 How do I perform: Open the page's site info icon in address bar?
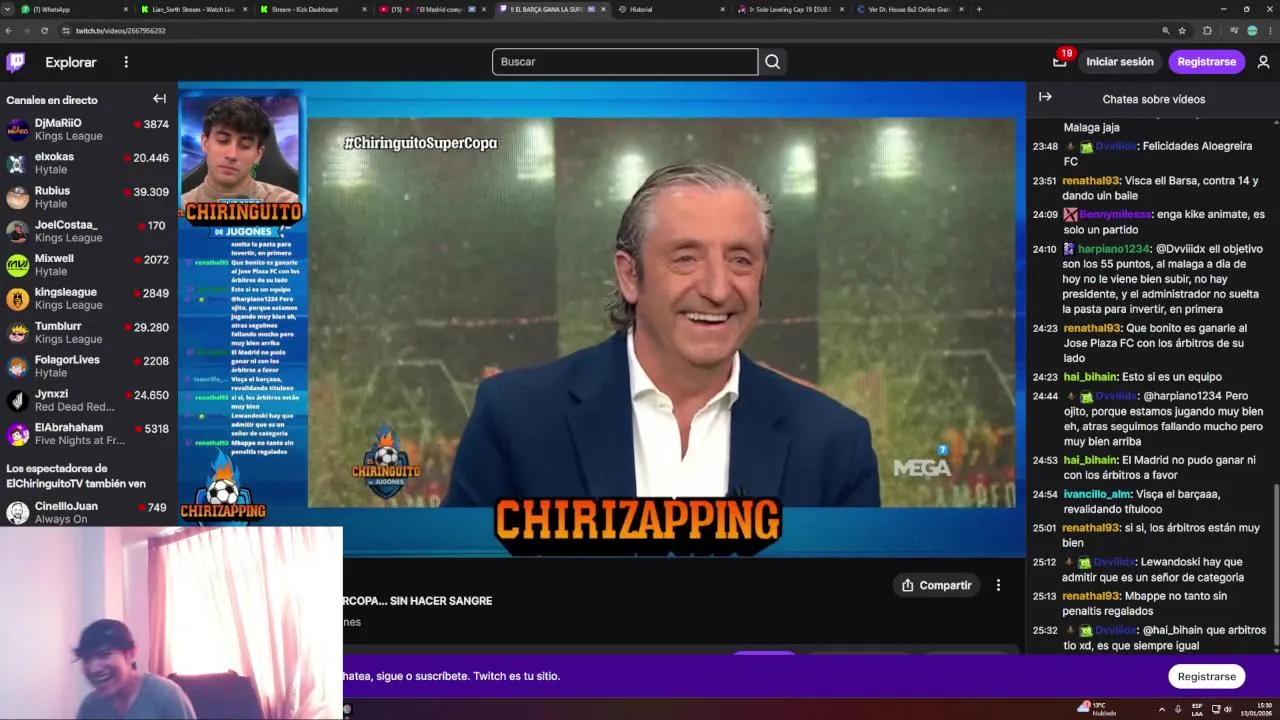(66, 31)
